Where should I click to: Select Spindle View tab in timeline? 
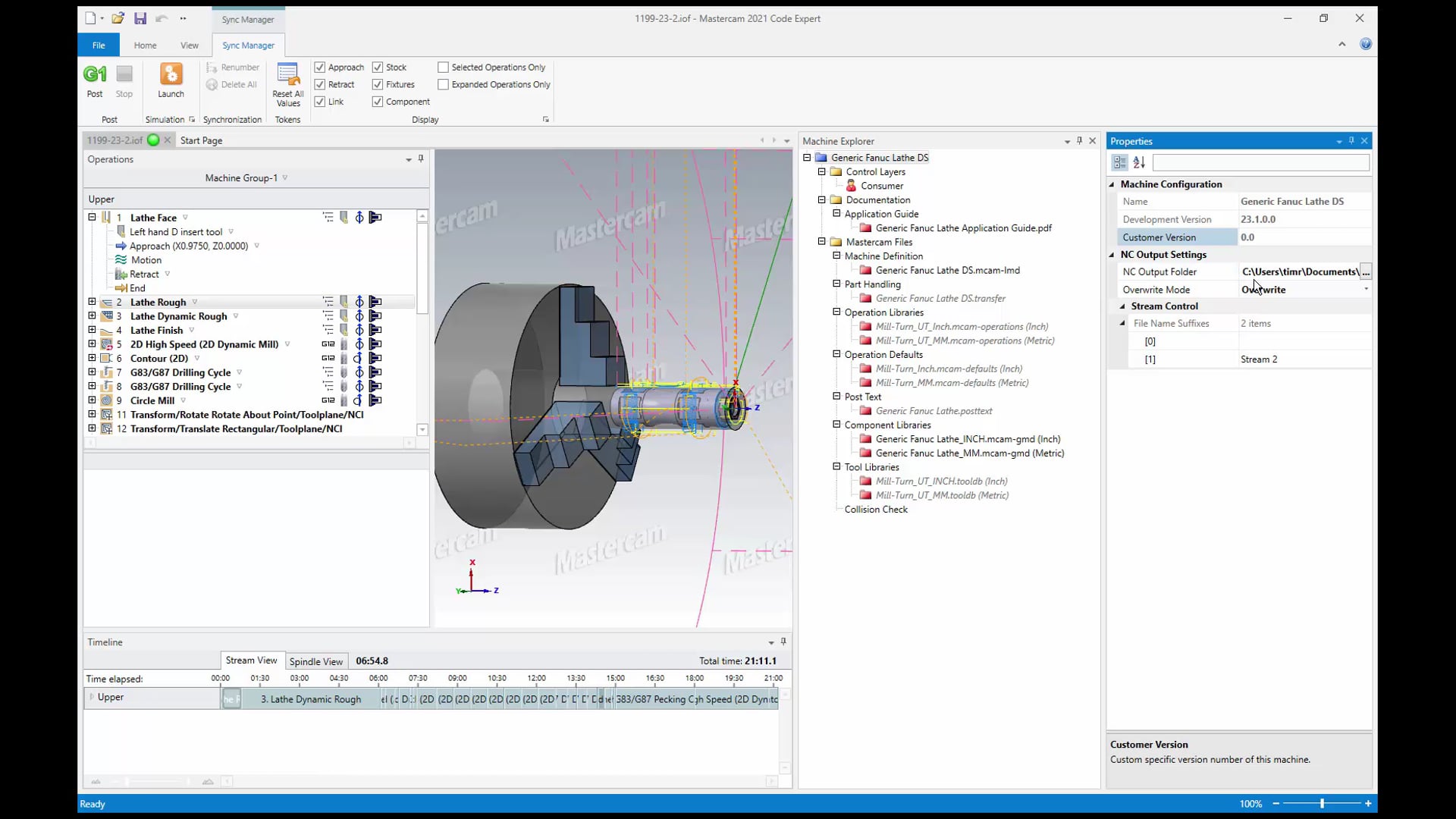315,661
